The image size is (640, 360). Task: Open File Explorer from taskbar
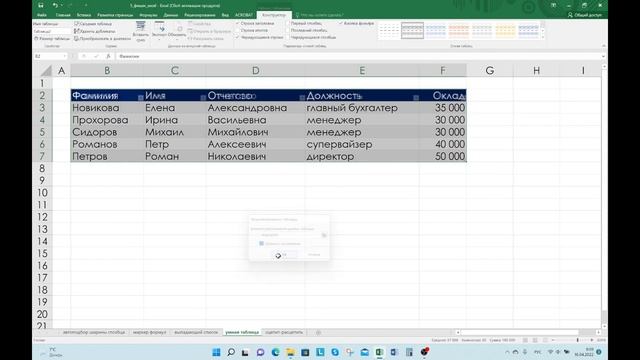290,352
